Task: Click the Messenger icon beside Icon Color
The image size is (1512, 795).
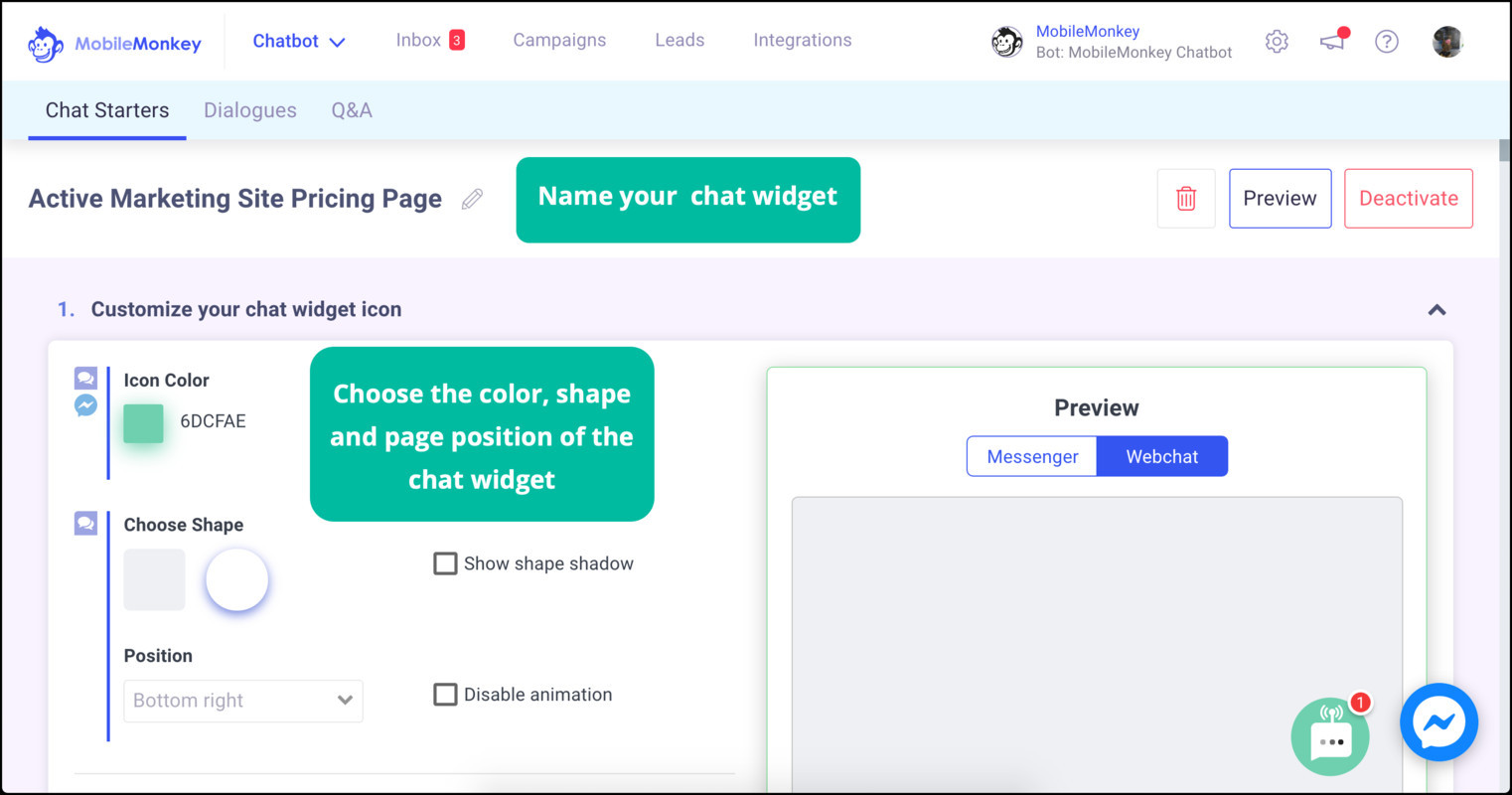Action: tap(85, 404)
